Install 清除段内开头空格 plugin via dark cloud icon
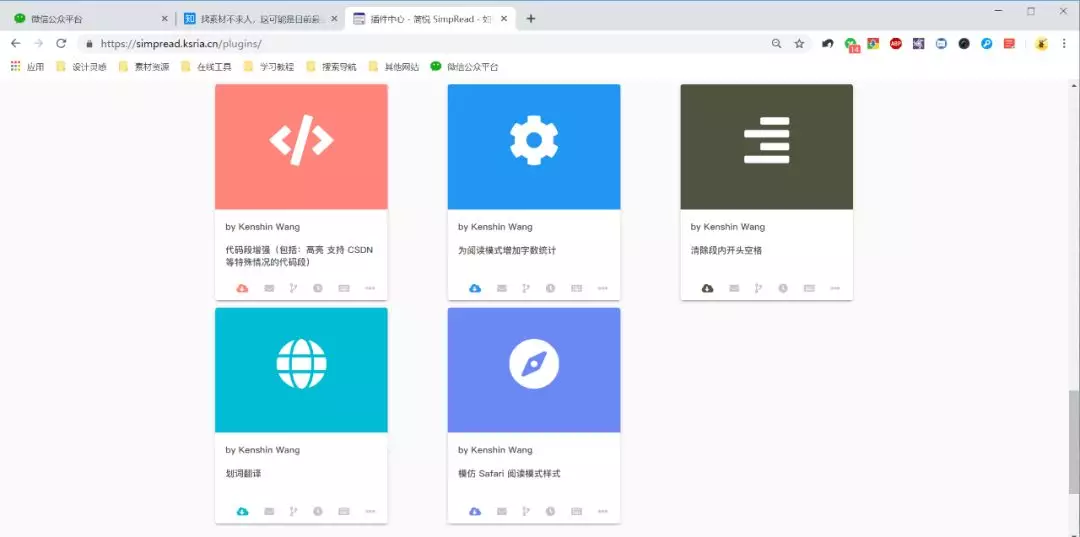The width and height of the screenshot is (1080, 537). (707, 288)
